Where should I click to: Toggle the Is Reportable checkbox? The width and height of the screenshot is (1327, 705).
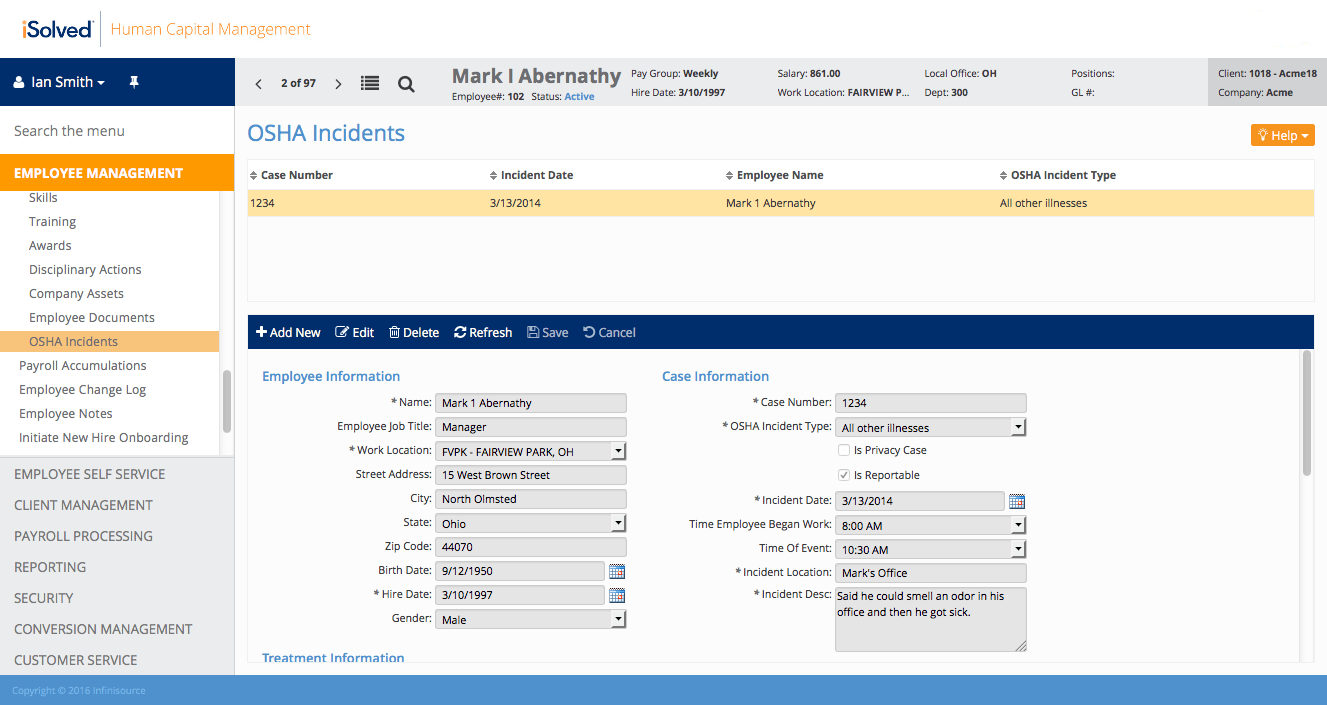[844, 475]
